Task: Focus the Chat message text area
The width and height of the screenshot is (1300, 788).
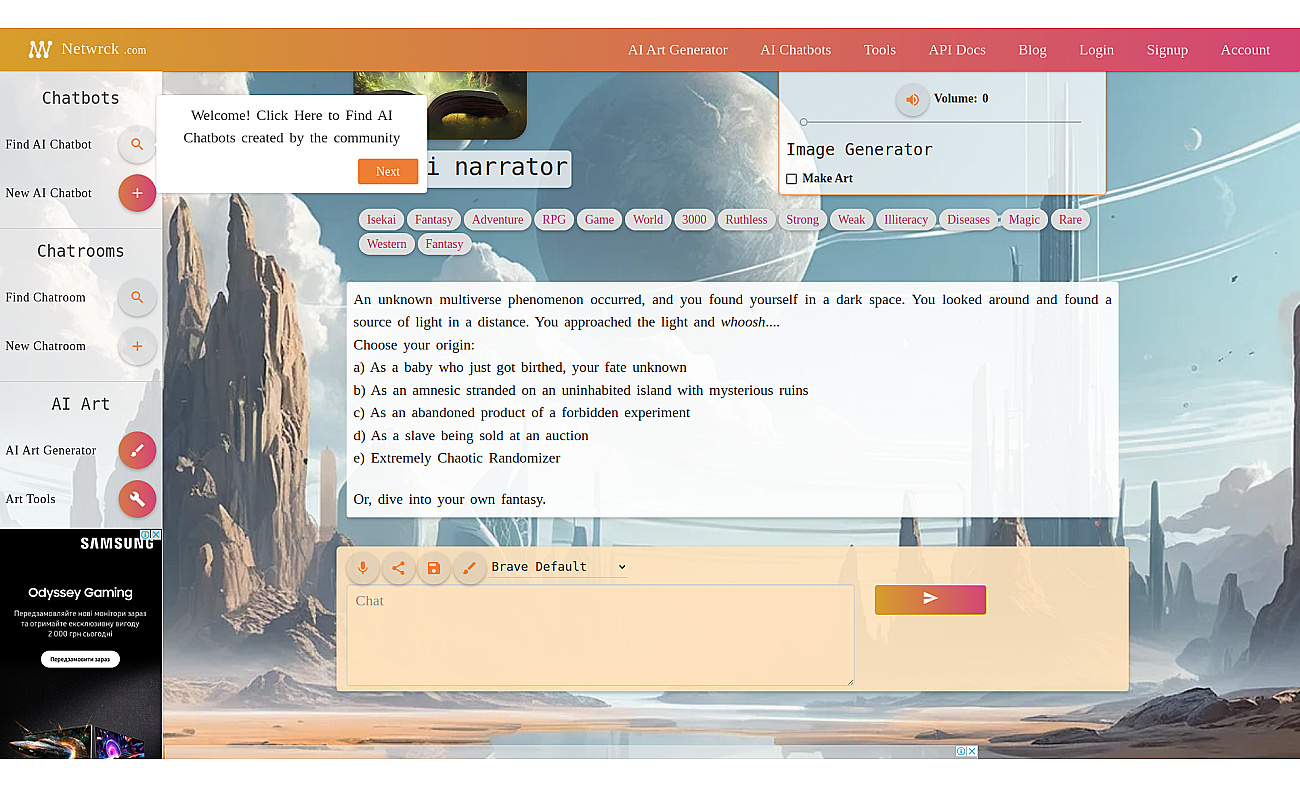Action: click(600, 635)
